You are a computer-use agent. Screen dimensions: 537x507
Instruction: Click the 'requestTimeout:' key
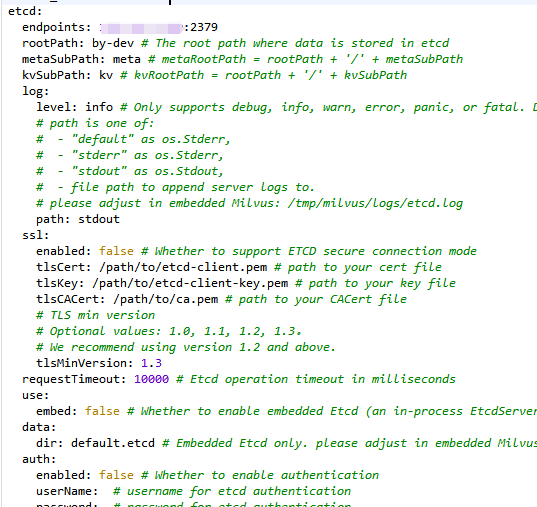(74, 379)
